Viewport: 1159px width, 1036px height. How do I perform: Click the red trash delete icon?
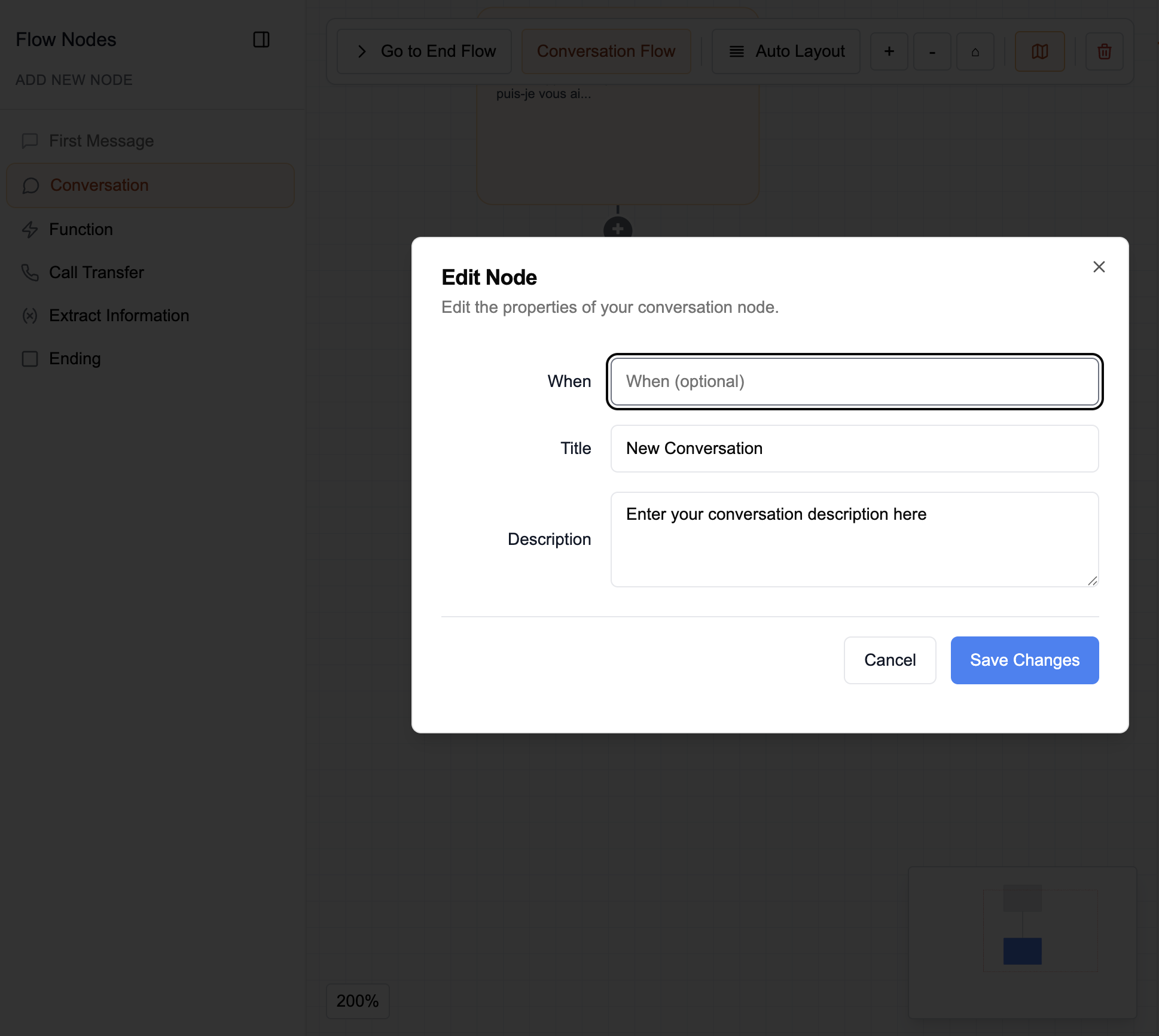[x=1104, y=51]
